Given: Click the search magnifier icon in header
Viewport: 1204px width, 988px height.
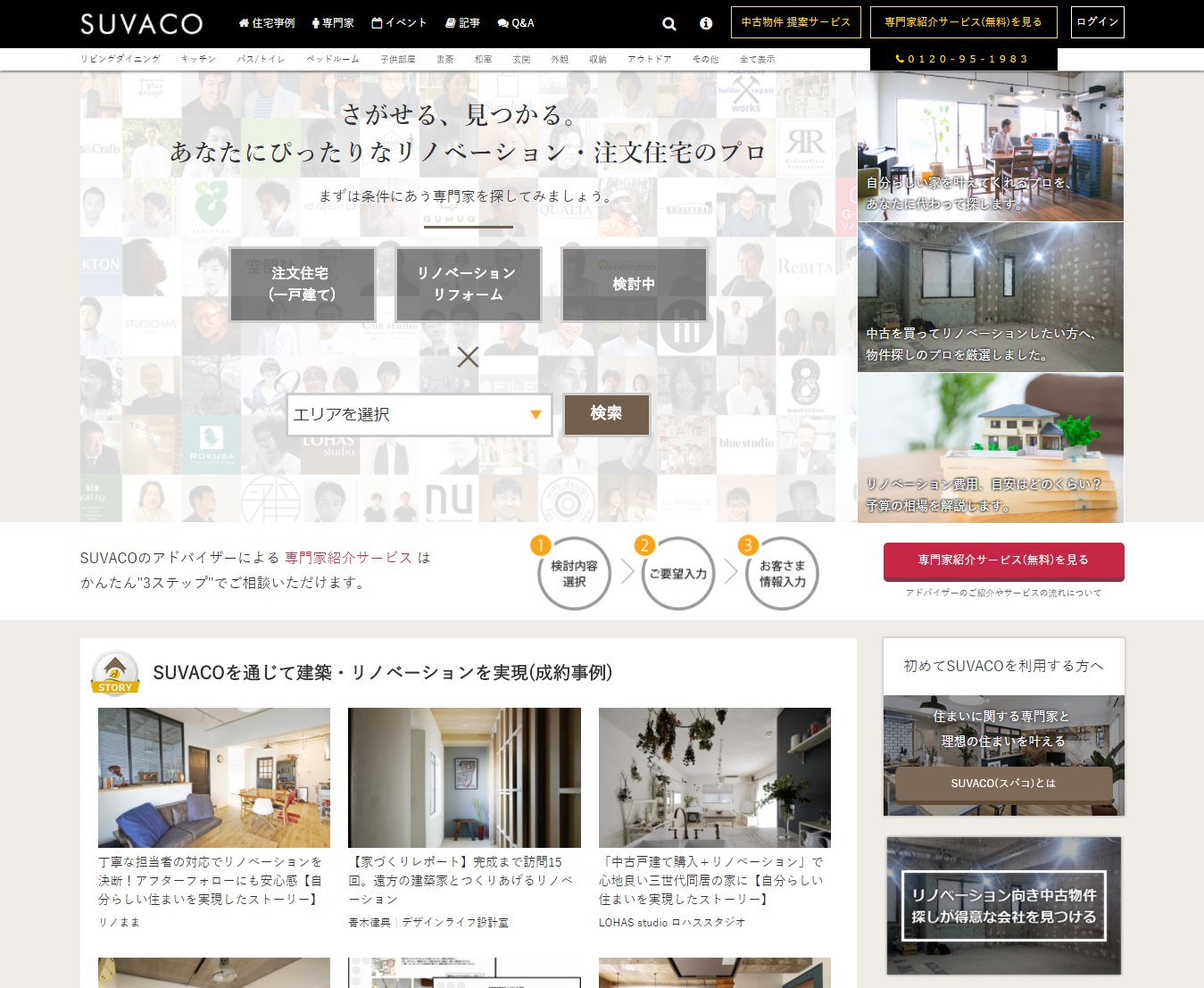Looking at the screenshot, I should point(668,24).
